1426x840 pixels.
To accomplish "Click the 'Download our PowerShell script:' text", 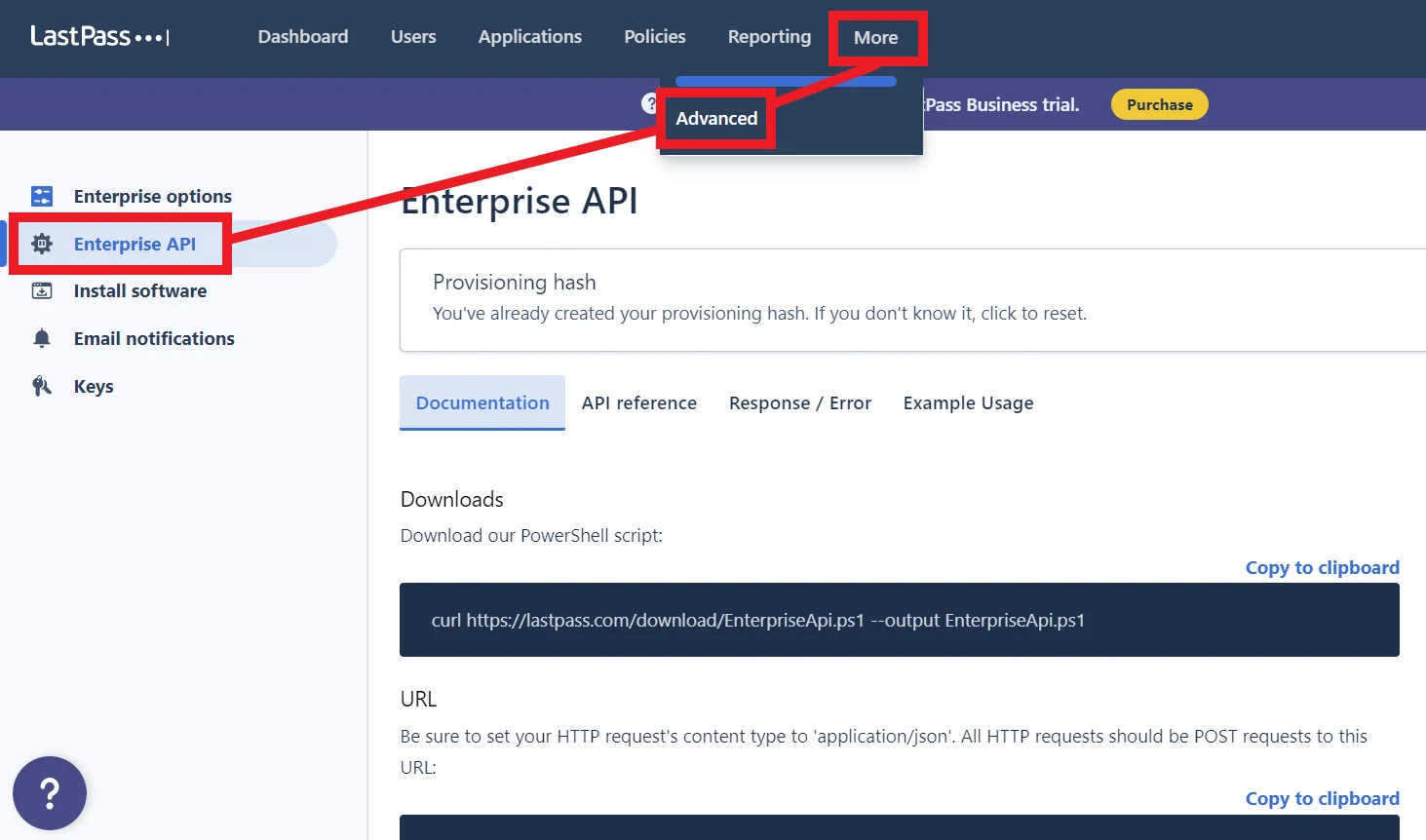I will (x=531, y=535).
